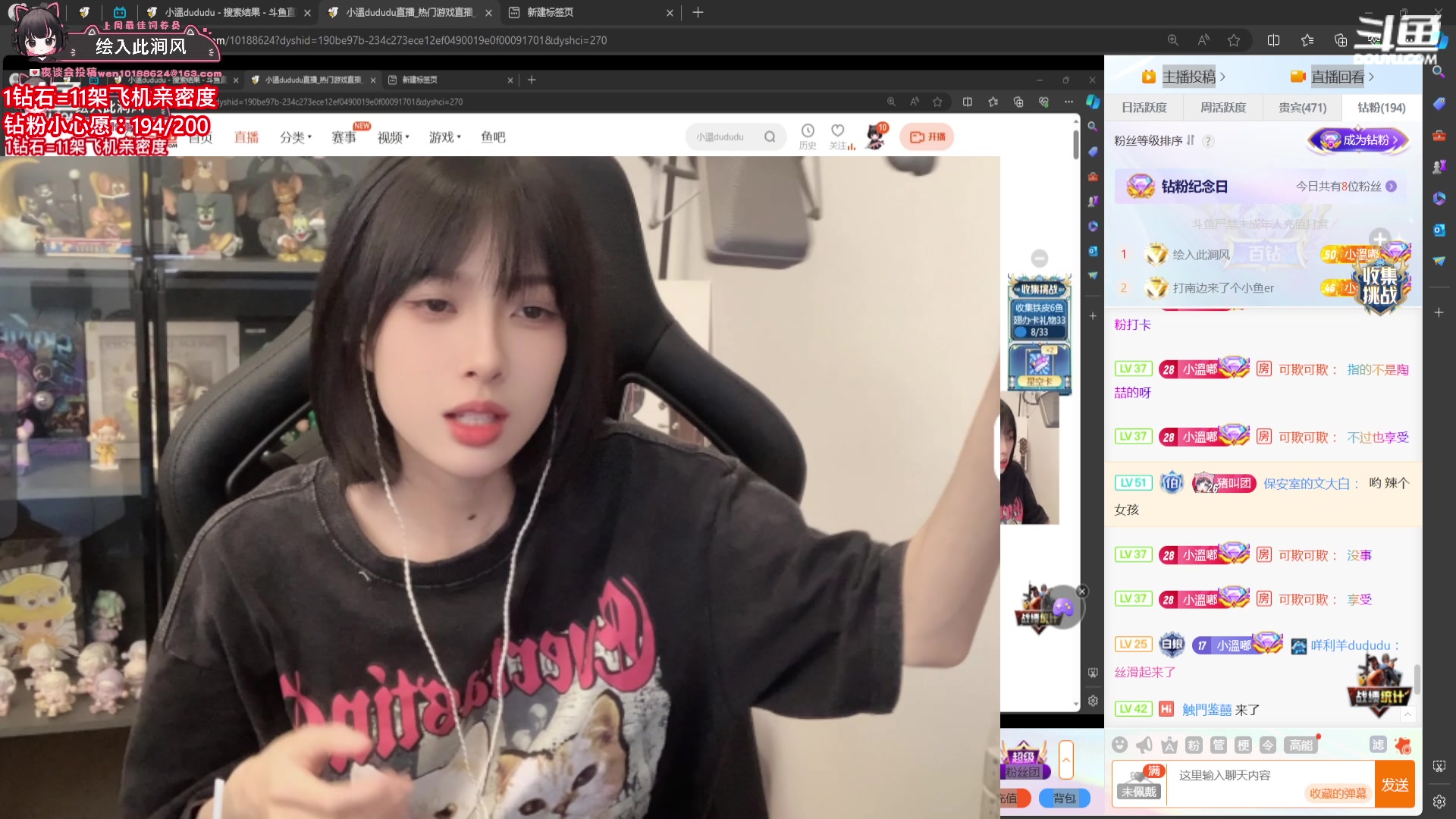
Task: Switch to 贵宾(471) tab
Action: (1303, 108)
